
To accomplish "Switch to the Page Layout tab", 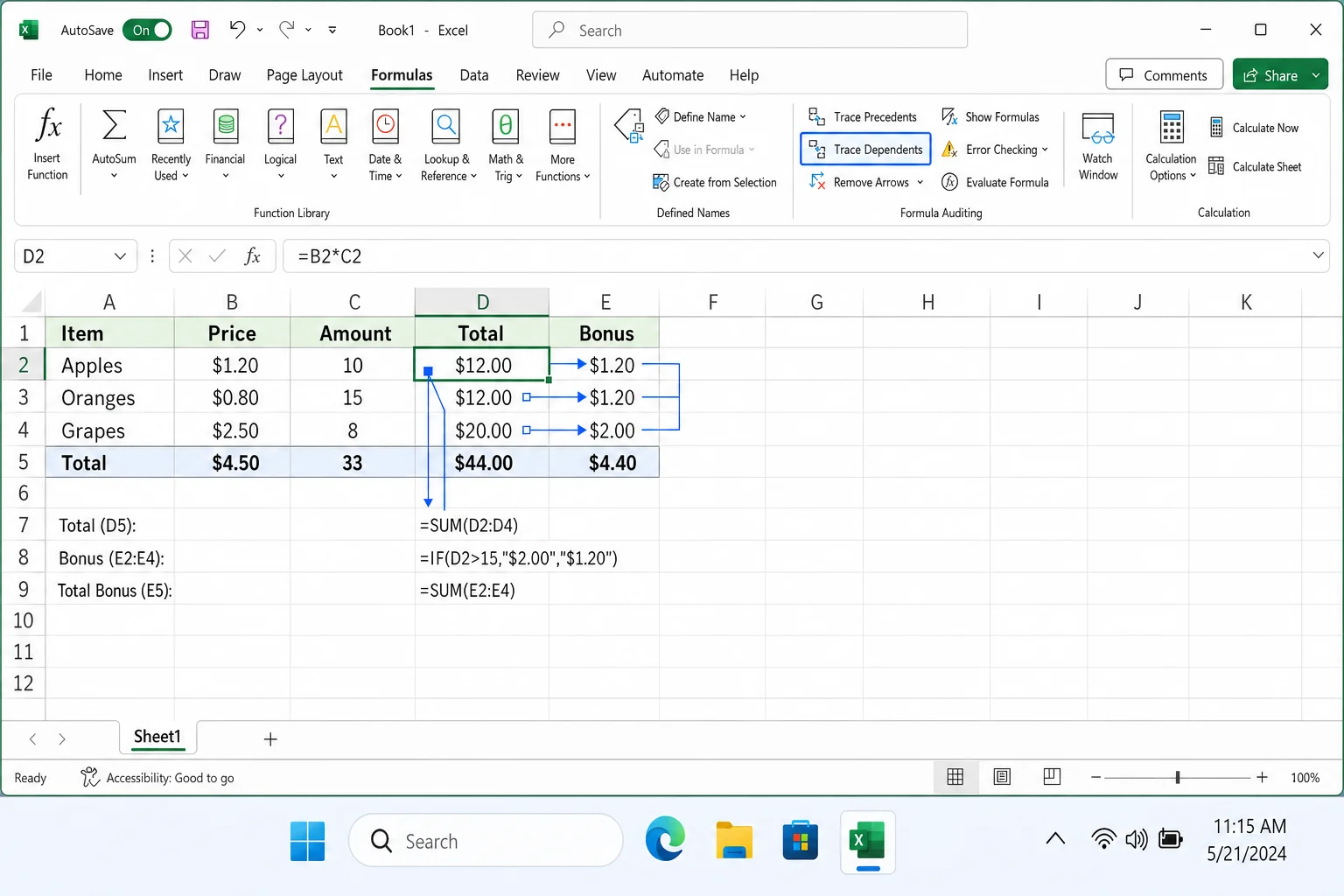I will tap(304, 75).
